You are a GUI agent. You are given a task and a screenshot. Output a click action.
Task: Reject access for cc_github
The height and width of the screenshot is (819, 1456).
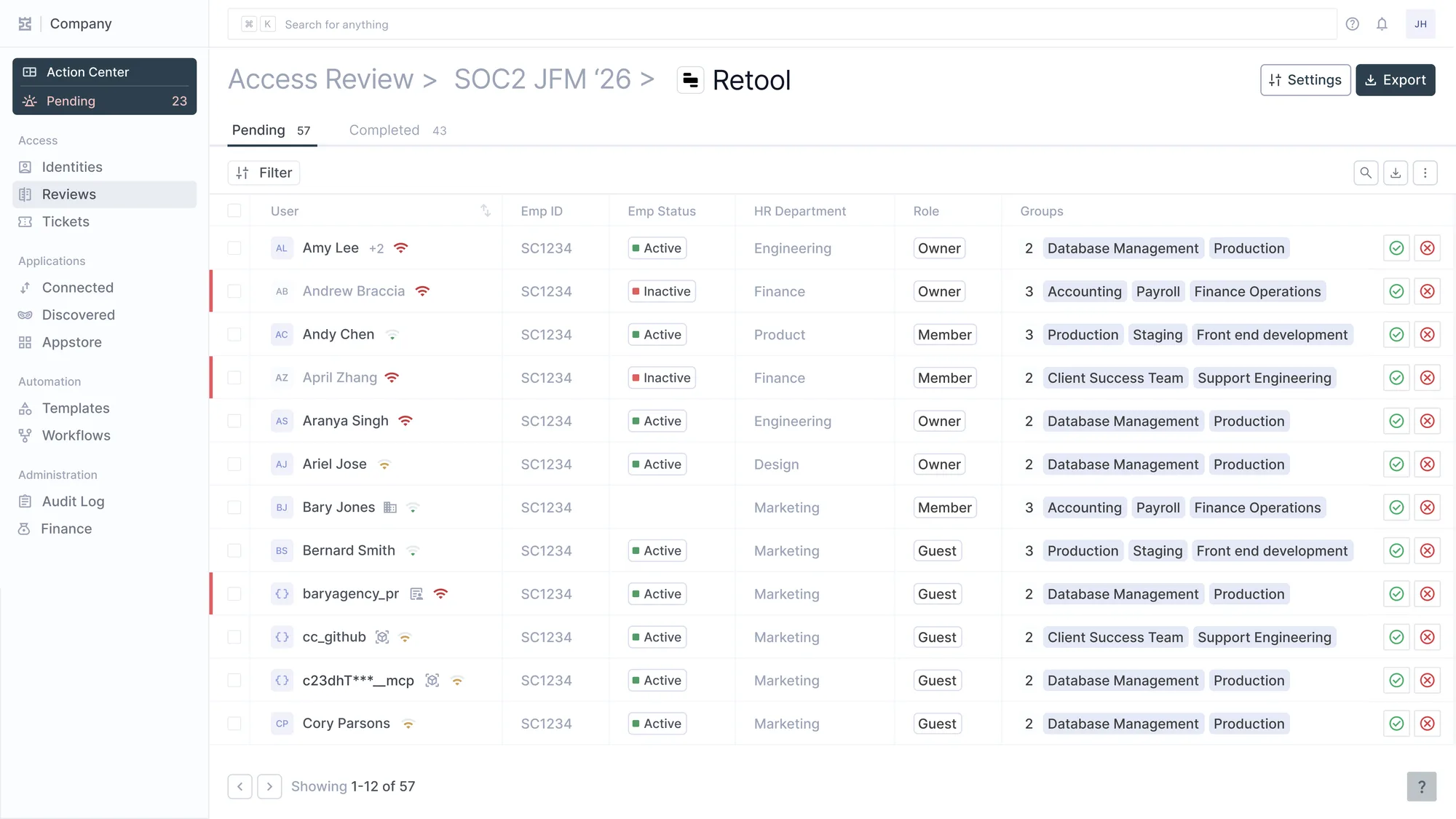coord(1428,637)
